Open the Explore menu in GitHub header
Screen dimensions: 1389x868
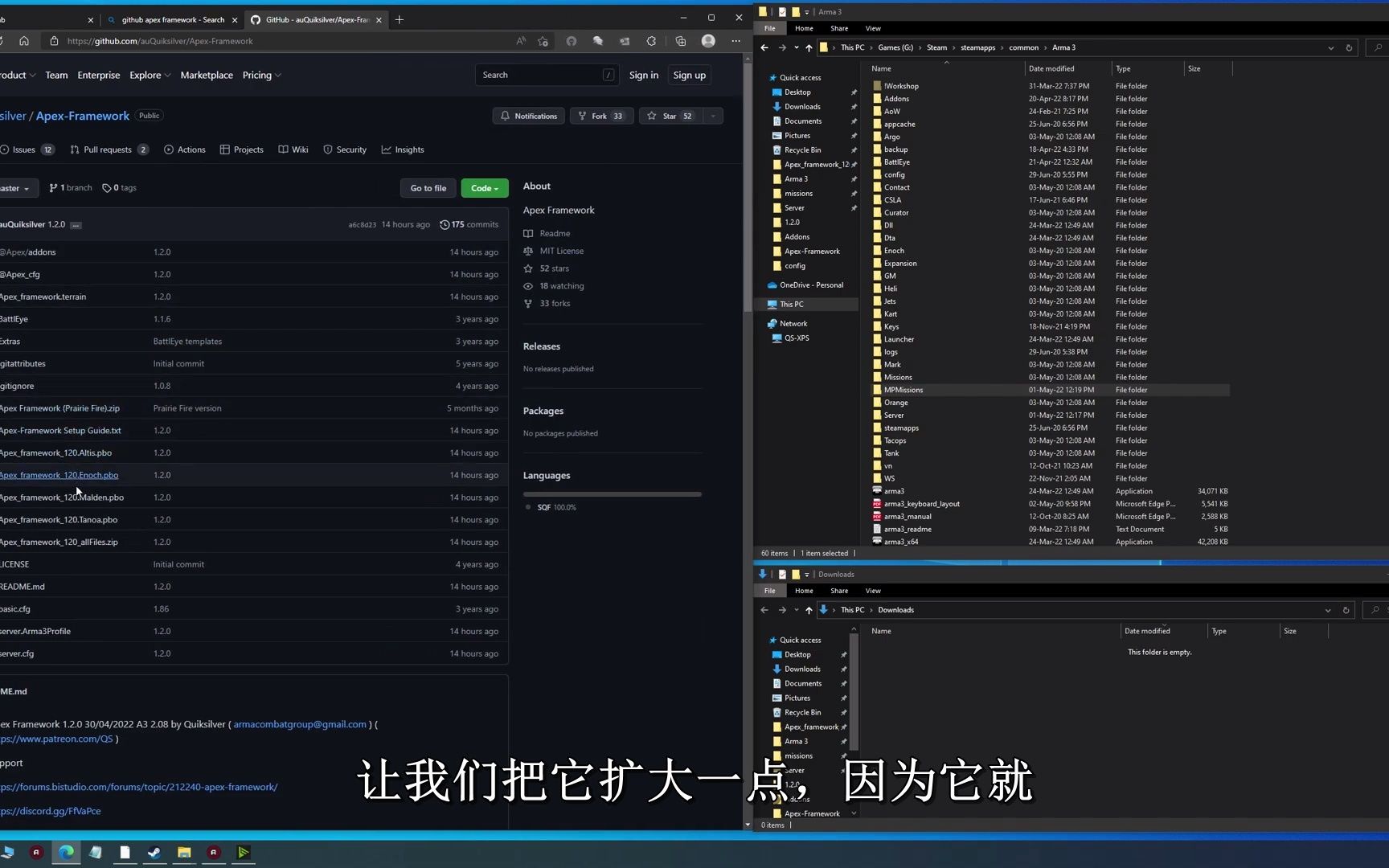pos(150,75)
